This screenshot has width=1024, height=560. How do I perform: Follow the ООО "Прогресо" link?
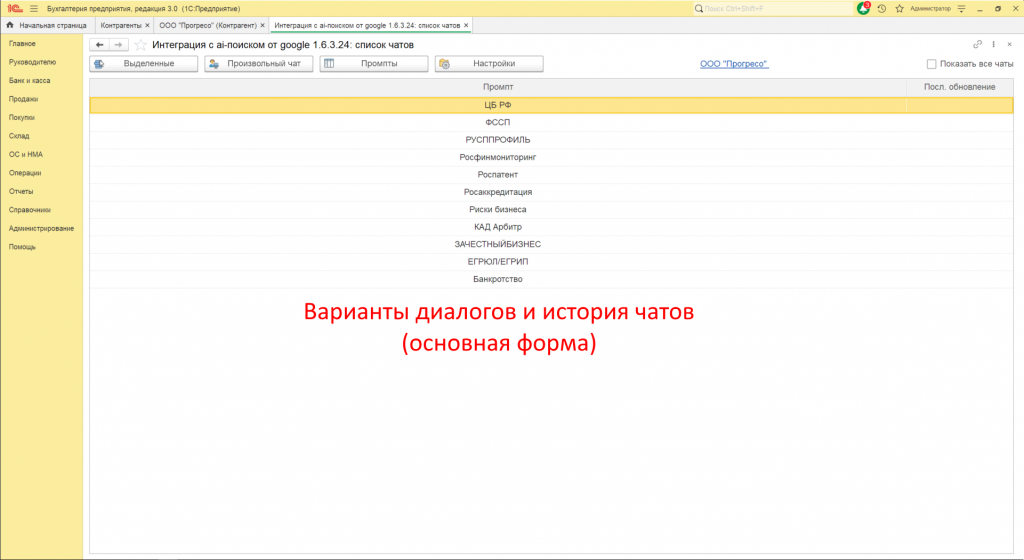(x=734, y=64)
